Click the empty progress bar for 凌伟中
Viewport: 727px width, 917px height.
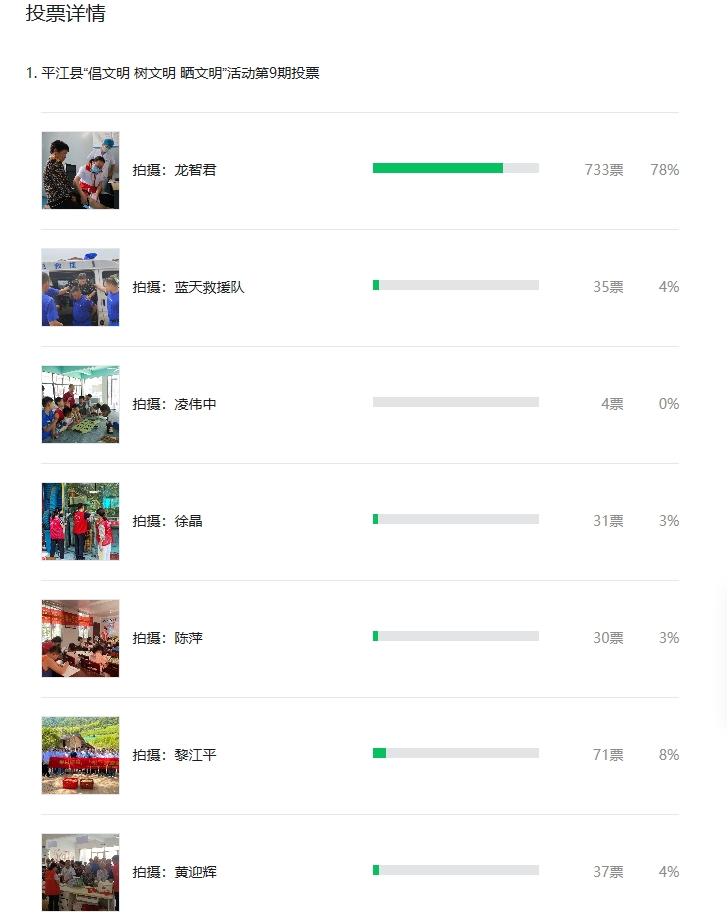tap(456, 402)
